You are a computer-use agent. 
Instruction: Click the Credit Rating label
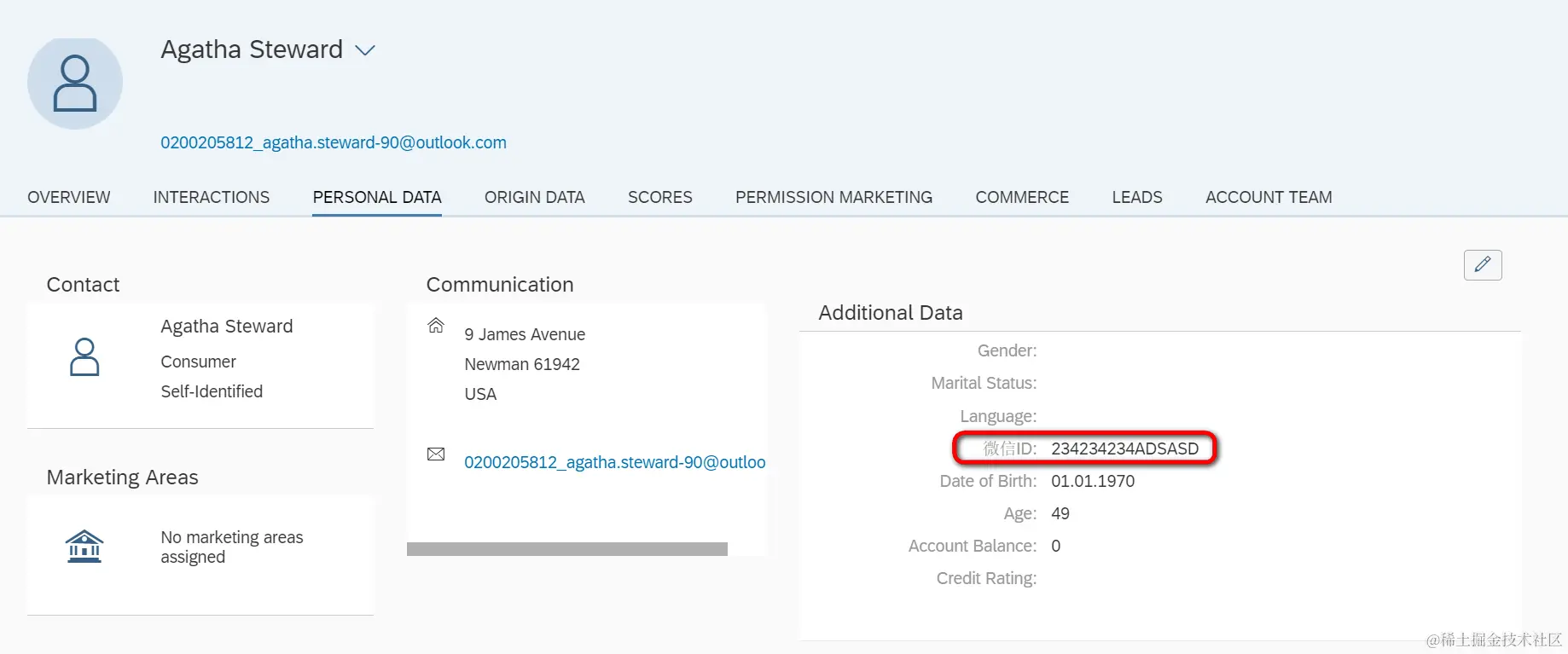pyautogui.click(x=986, y=578)
